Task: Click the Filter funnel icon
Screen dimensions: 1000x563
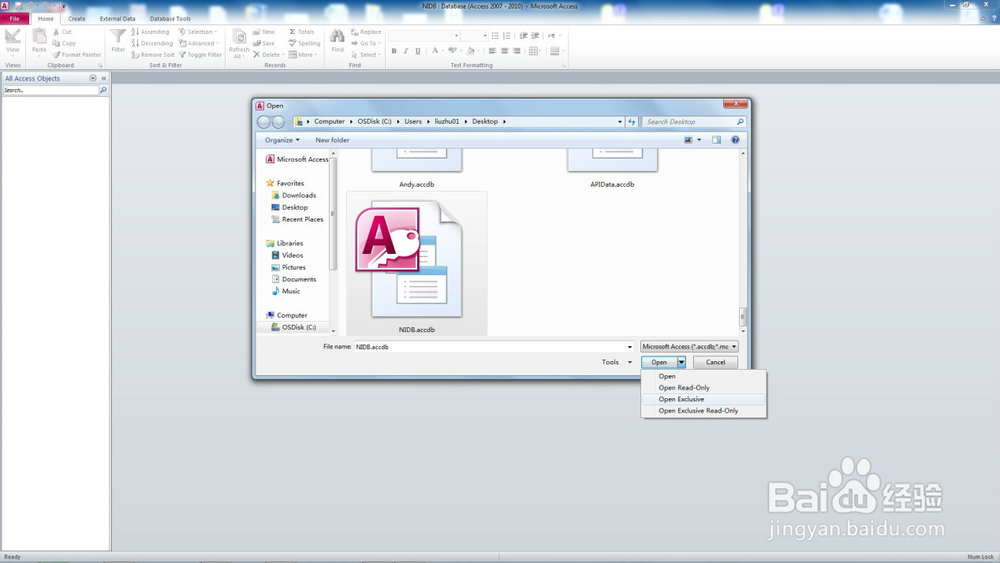Action: pos(118,36)
